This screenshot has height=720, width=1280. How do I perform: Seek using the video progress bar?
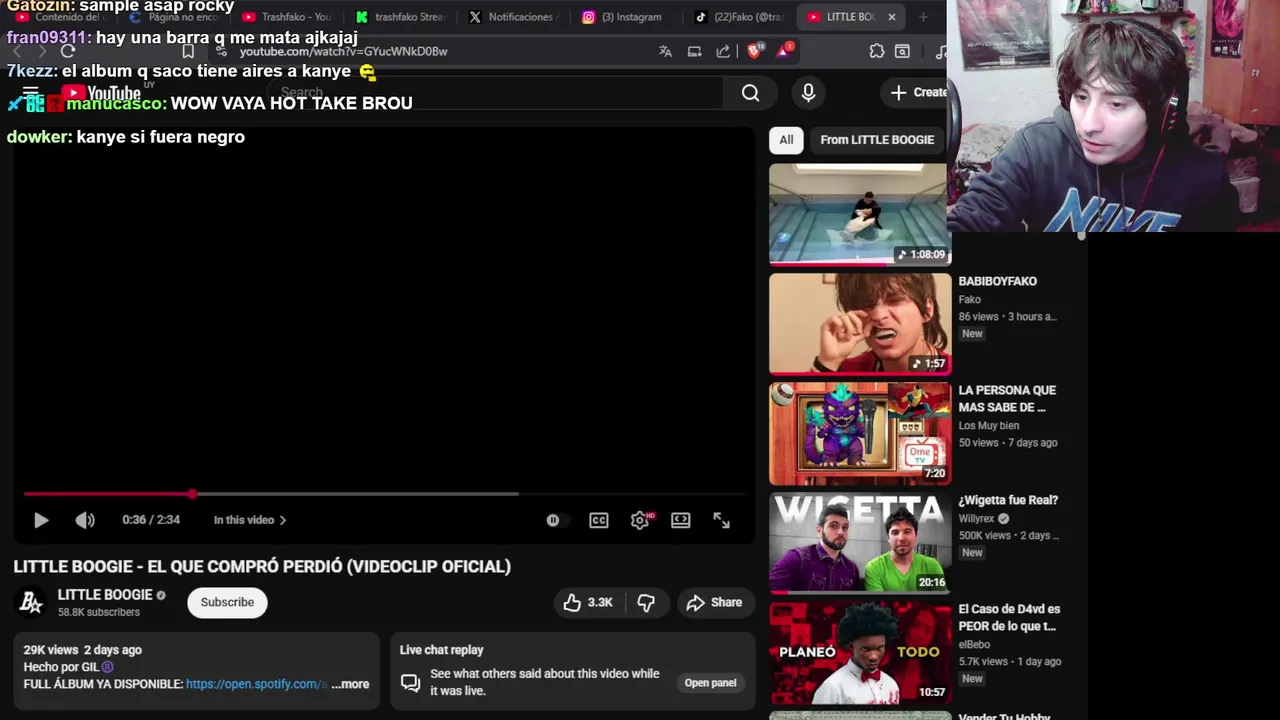[x=384, y=494]
